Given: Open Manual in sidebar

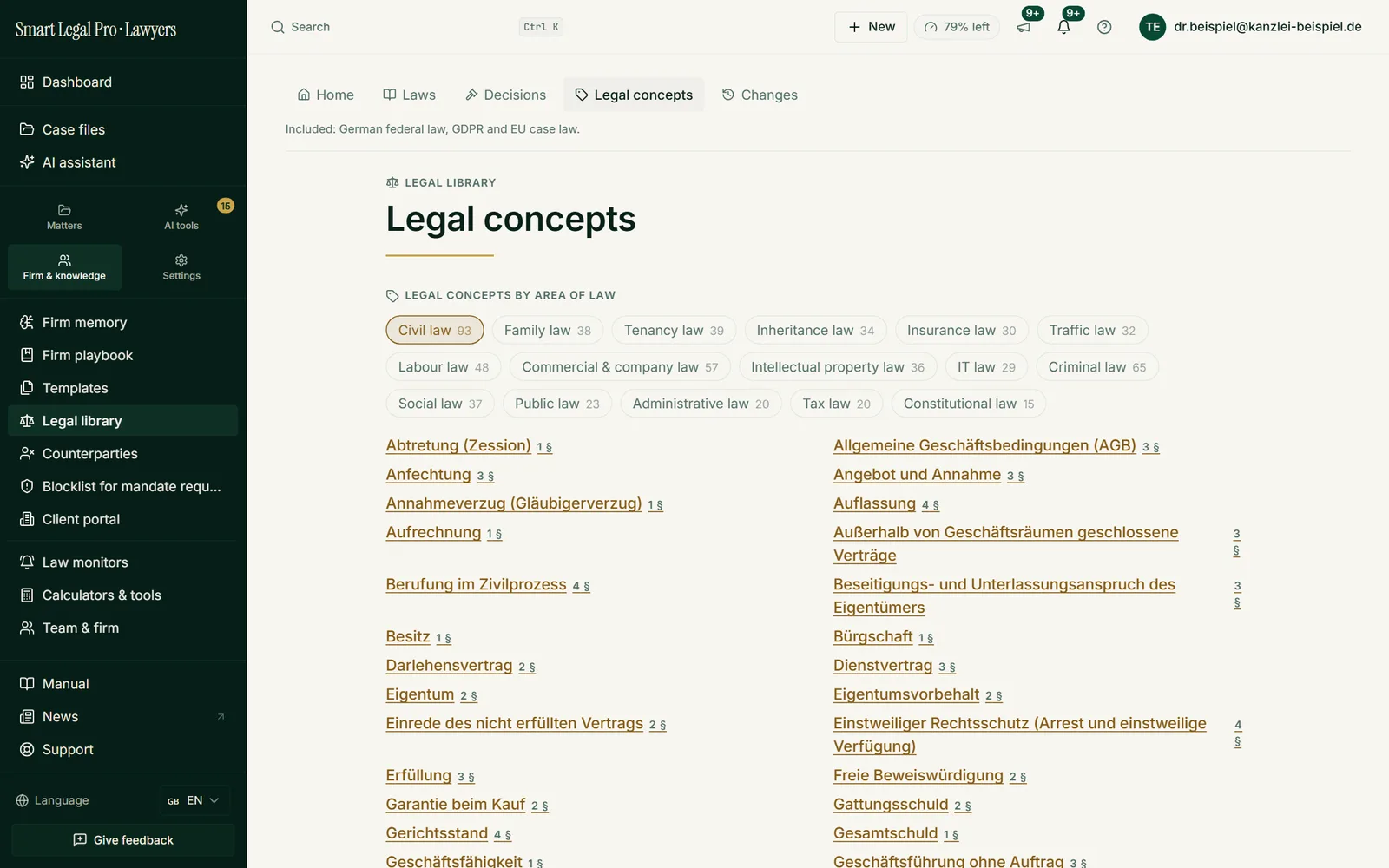Looking at the screenshot, I should (123, 684).
